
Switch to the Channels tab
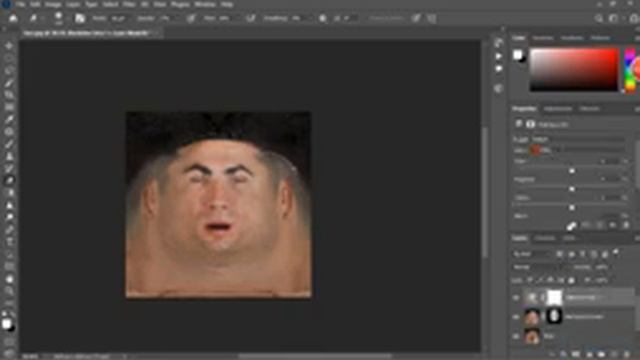(x=545, y=238)
